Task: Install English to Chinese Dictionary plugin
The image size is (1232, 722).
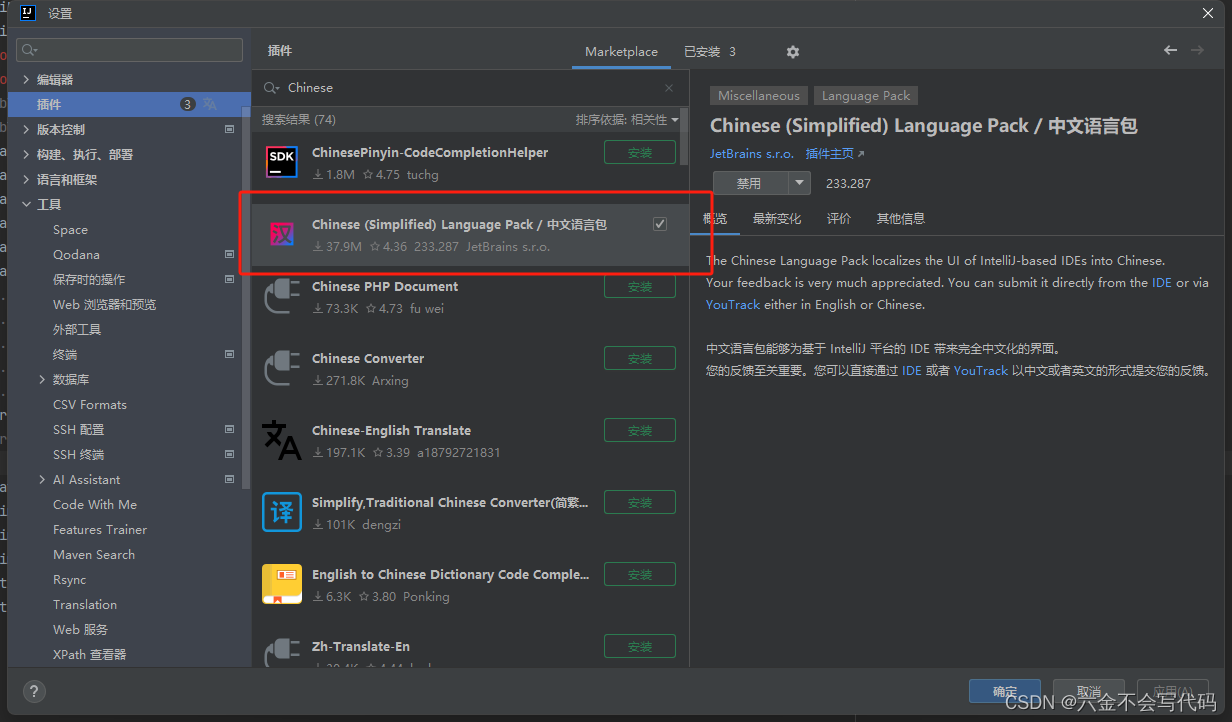Action: tap(640, 574)
